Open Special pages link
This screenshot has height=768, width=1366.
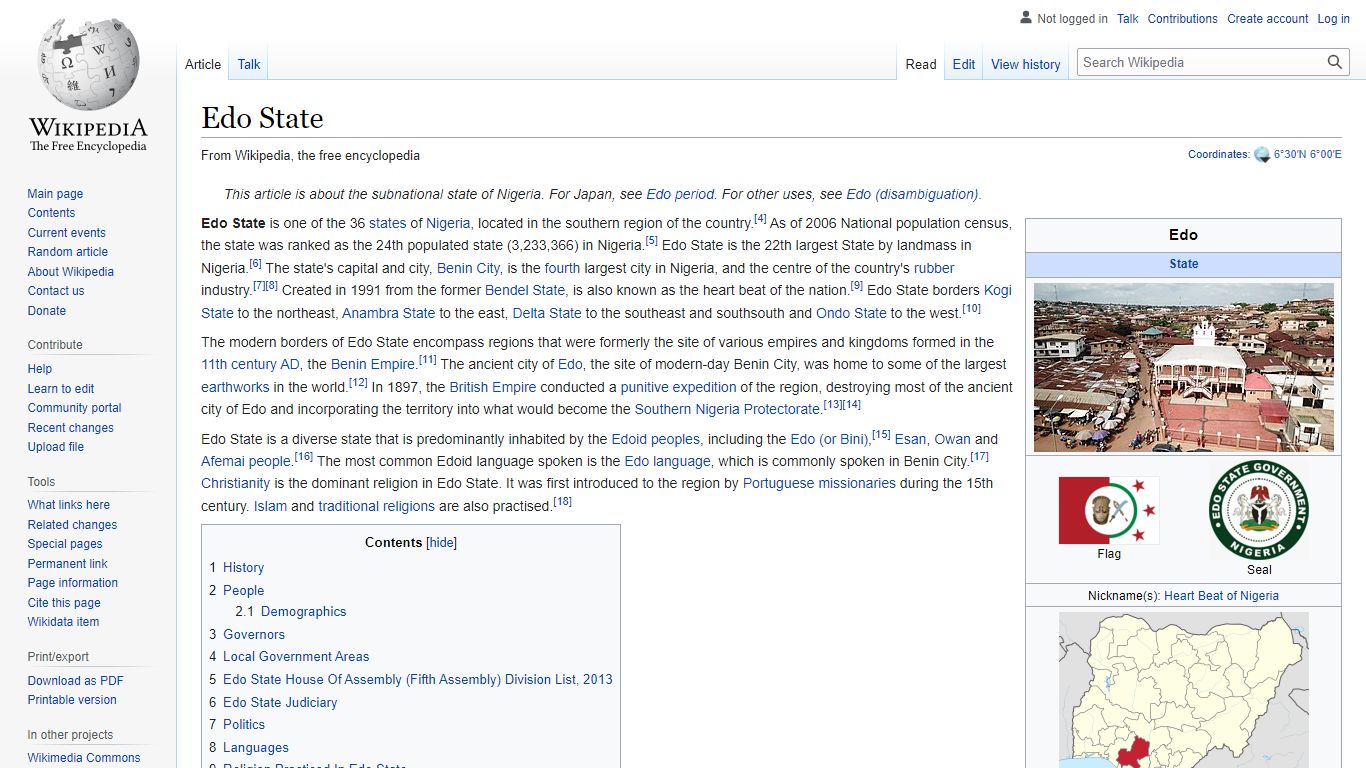pyautogui.click(x=65, y=544)
